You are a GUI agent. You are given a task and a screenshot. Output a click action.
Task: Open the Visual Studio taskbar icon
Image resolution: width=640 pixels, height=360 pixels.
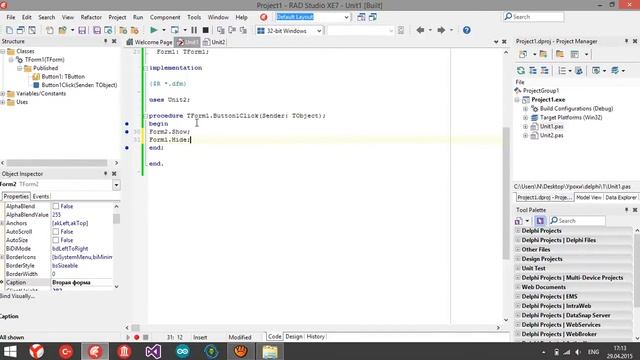coord(153,351)
